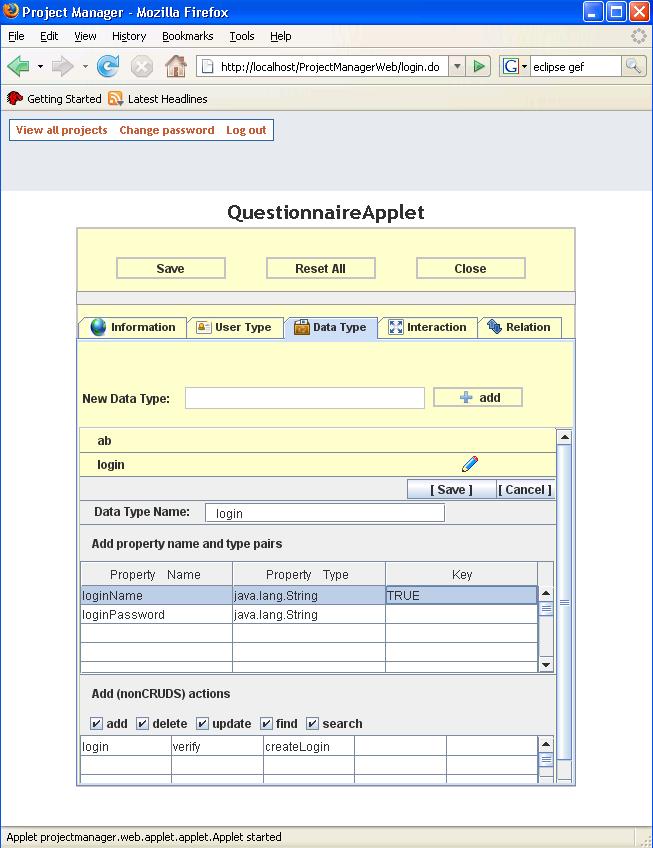Viewport: 653px width, 848px height.
Task: Click the add data type button
Action: (x=478, y=398)
